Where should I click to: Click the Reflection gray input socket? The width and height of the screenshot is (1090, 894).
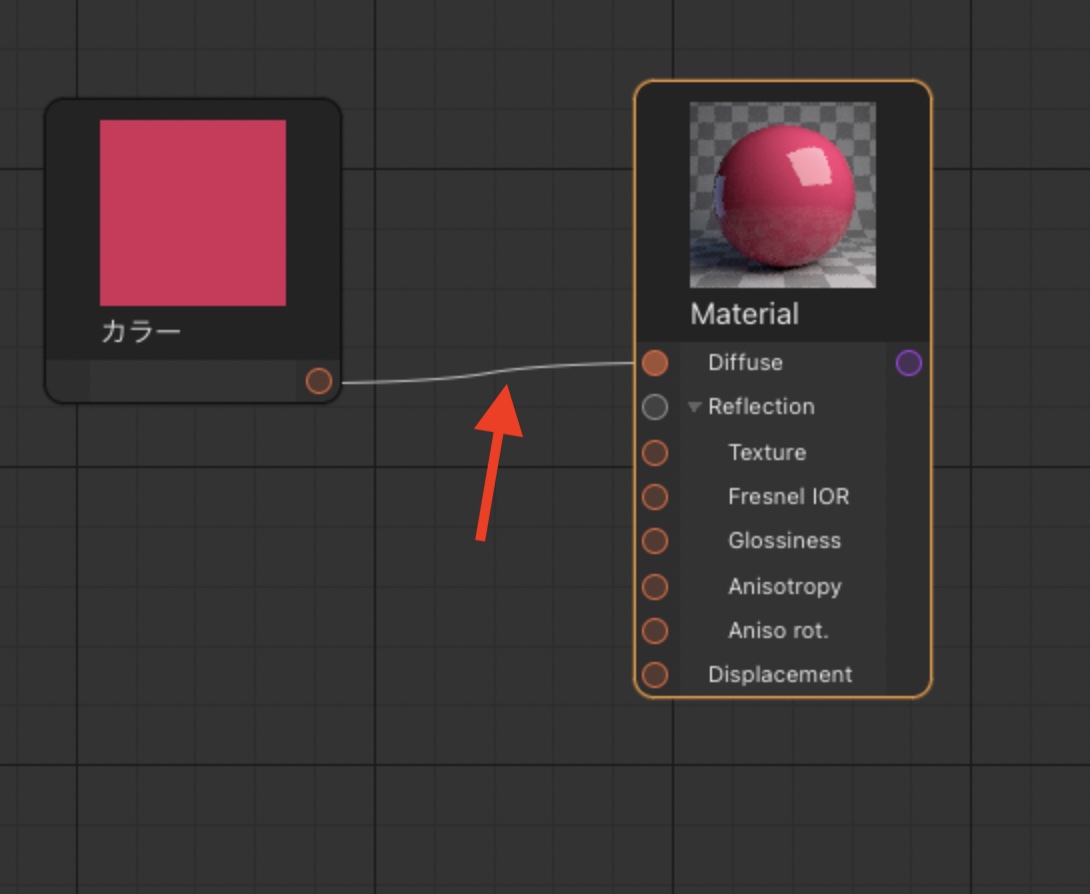654,407
